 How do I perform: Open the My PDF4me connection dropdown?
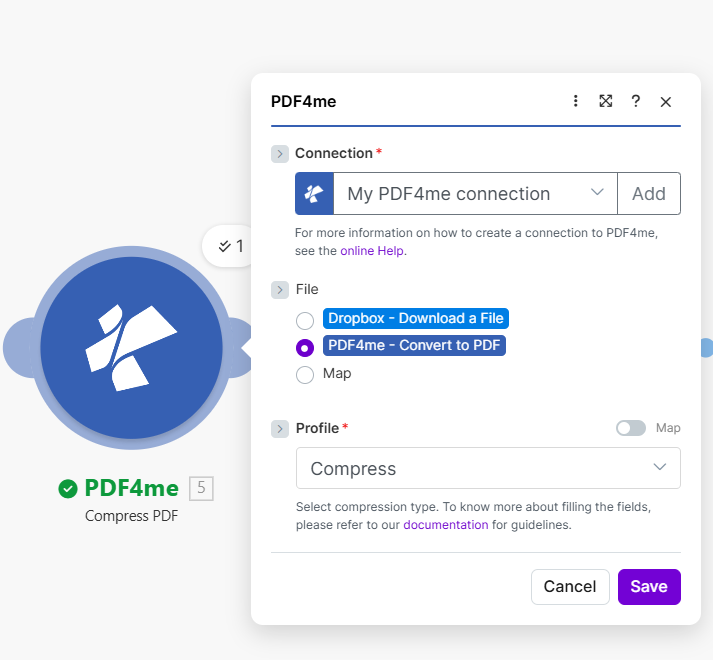point(475,193)
